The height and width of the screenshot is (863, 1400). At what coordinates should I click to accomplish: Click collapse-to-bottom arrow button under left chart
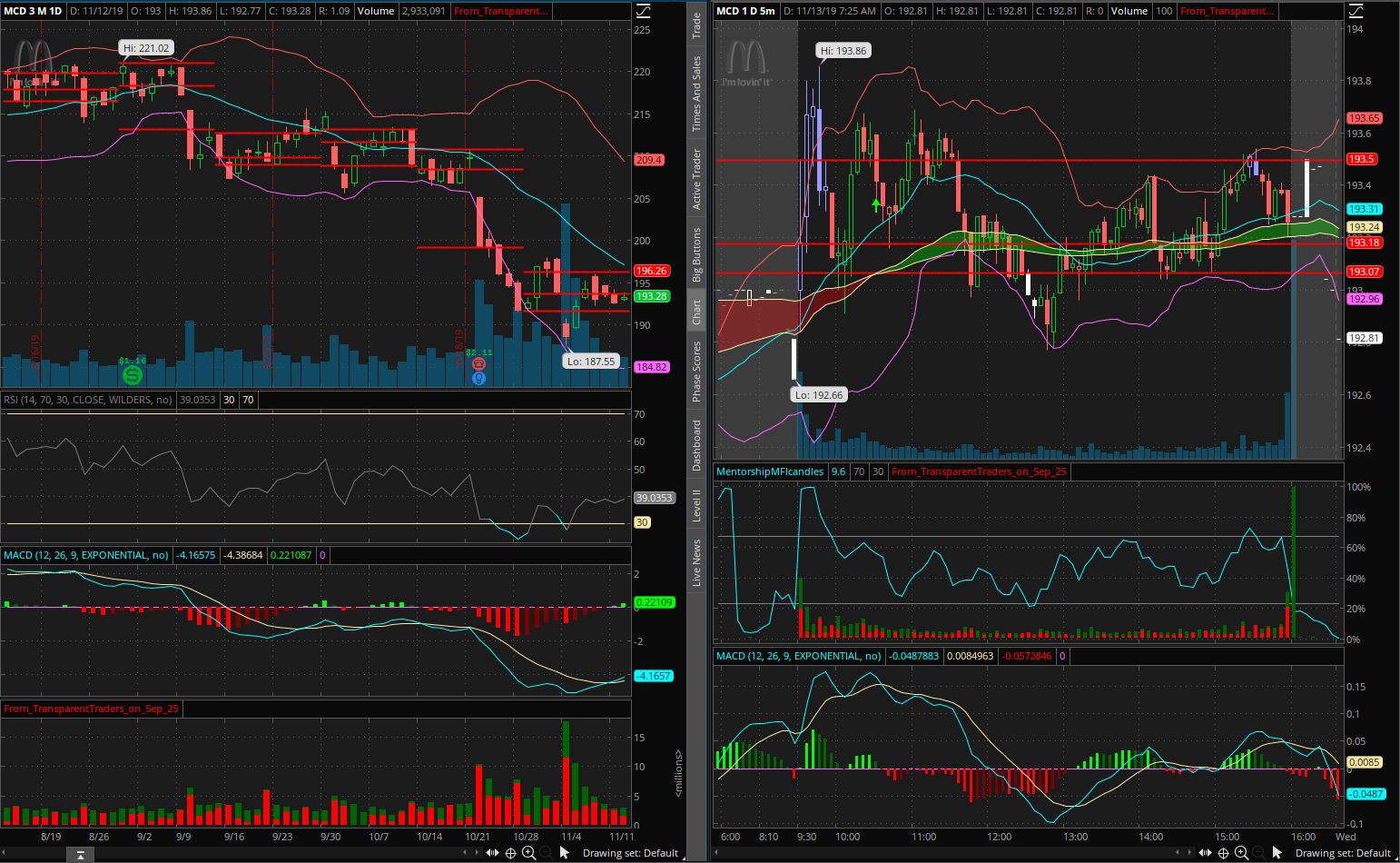click(x=81, y=855)
